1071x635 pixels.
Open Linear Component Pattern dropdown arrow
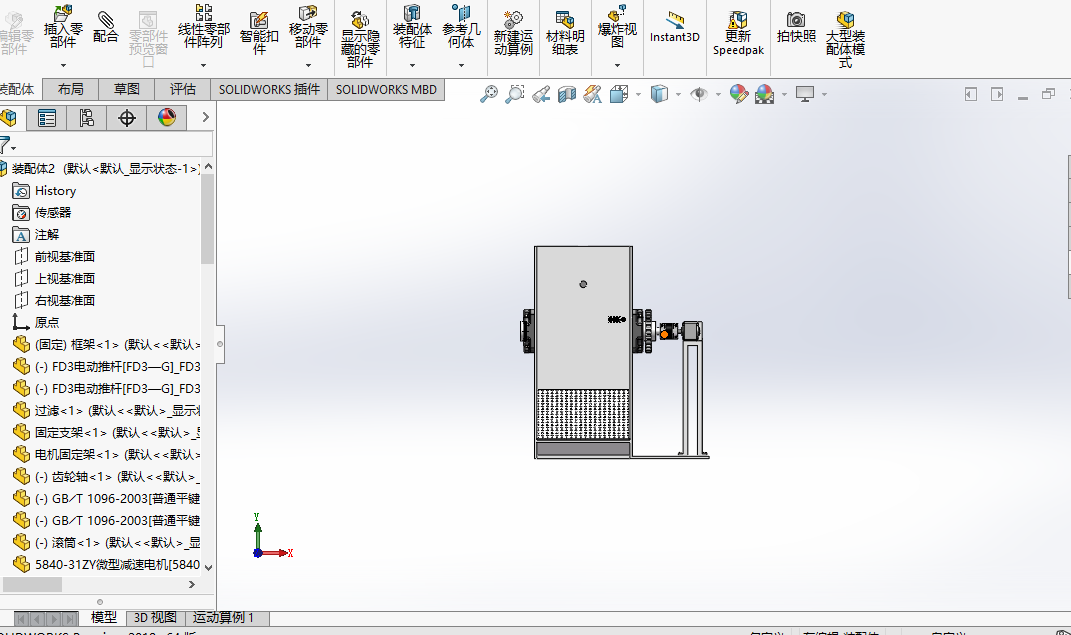pyautogui.click(x=204, y=66)
